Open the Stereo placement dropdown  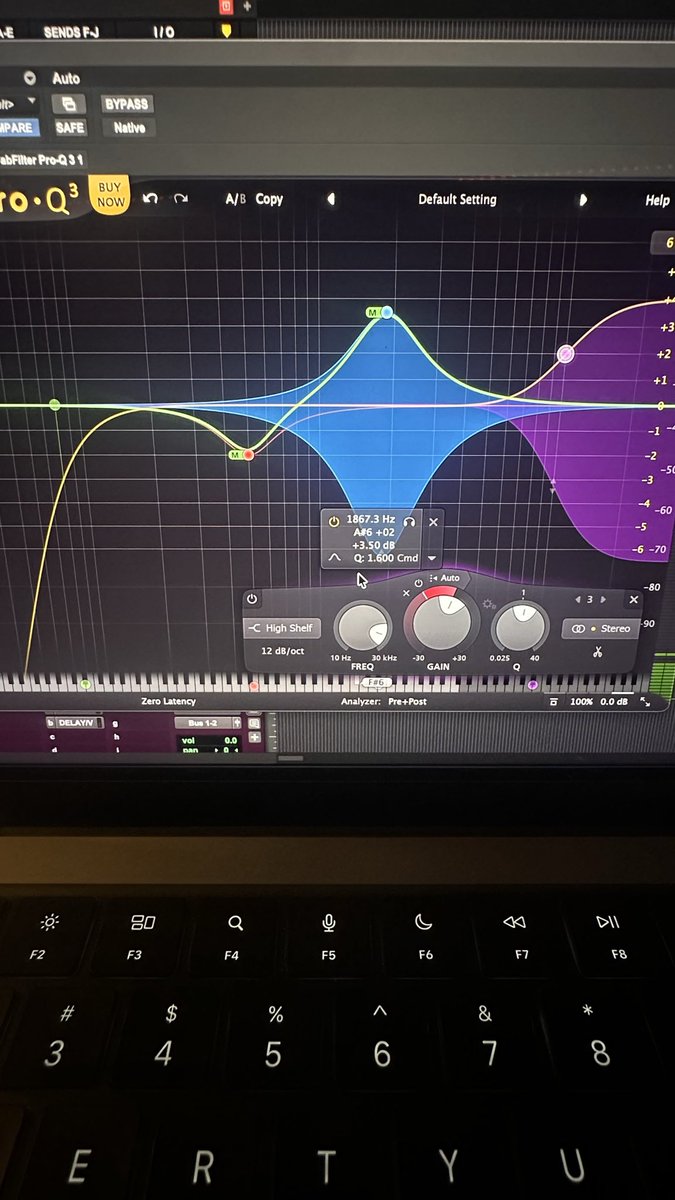pos(600,628)
